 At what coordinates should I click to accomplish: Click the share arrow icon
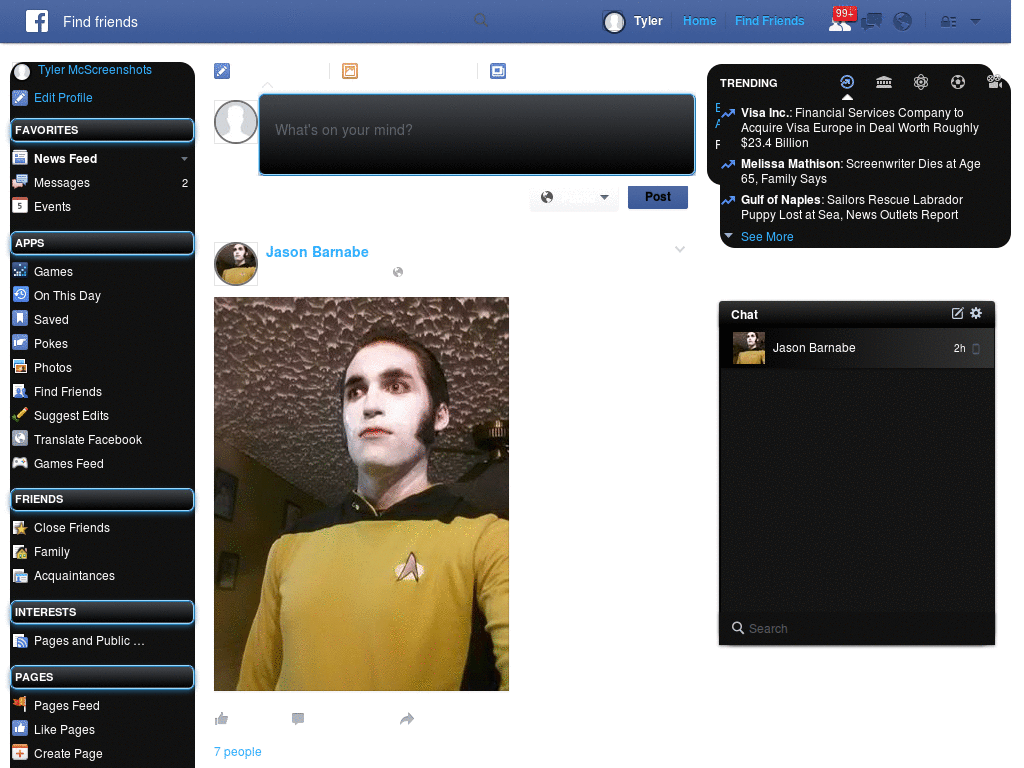click(407, 719)
